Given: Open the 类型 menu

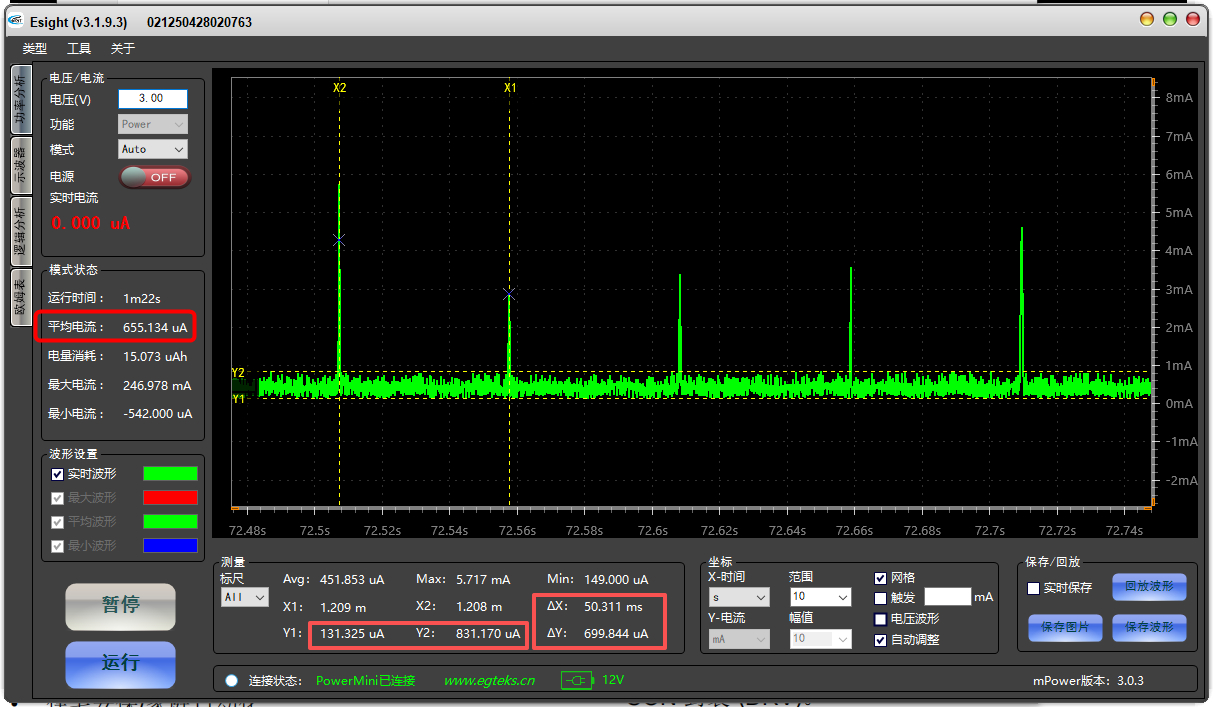Looking at the screenshot, I should [x=35, y=48].
